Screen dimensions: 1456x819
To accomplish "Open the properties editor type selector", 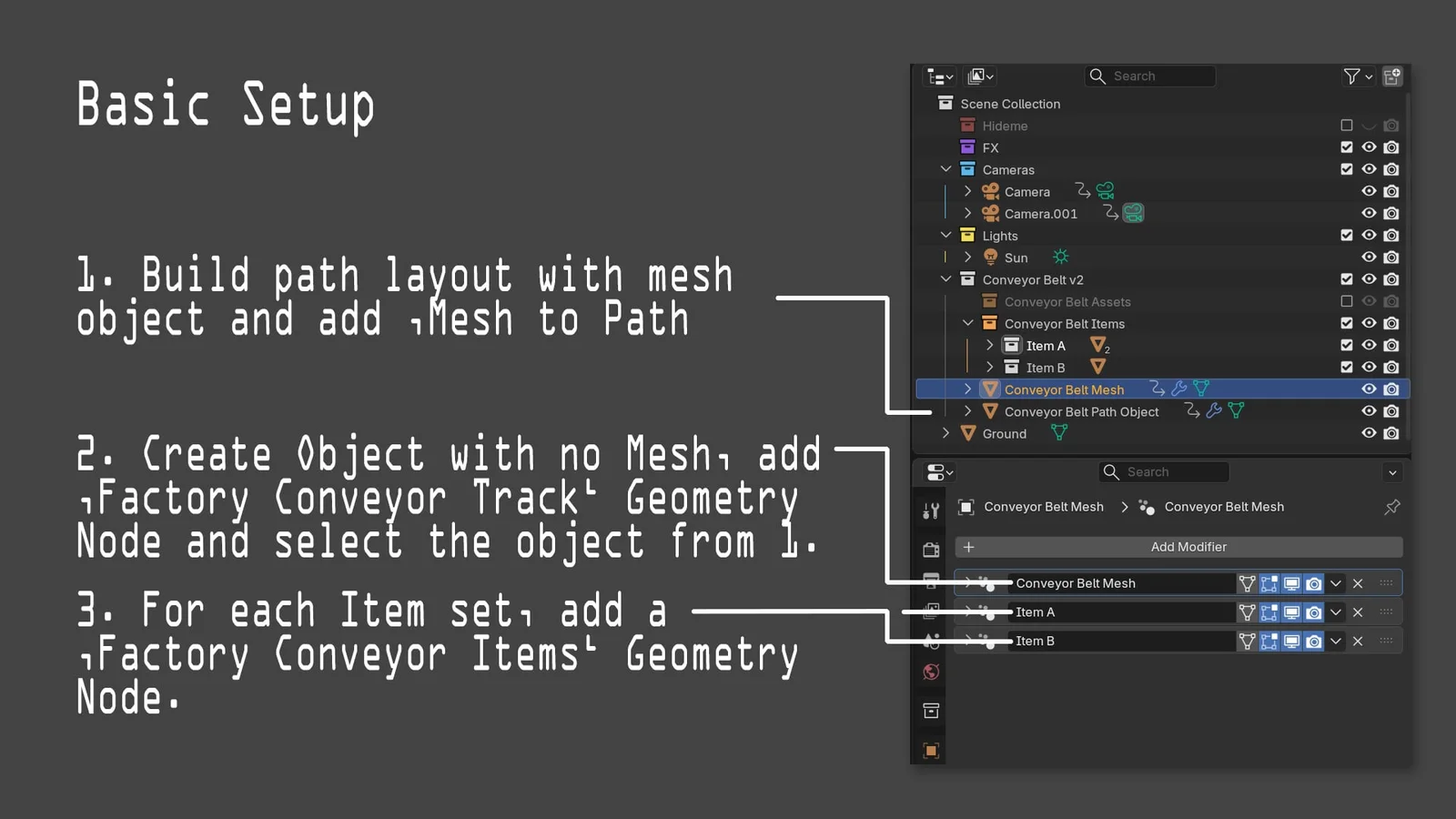I will [x=935, y=471].
